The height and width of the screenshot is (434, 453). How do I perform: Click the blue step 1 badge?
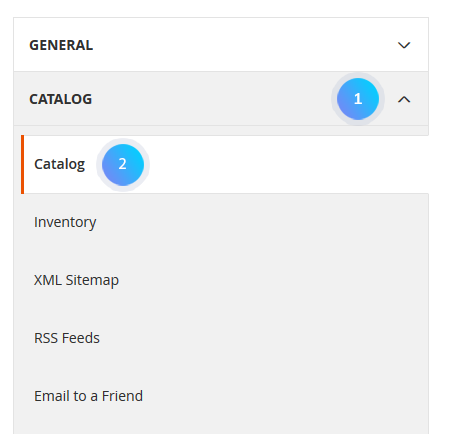pyautogui.click(x=358, y=99)
